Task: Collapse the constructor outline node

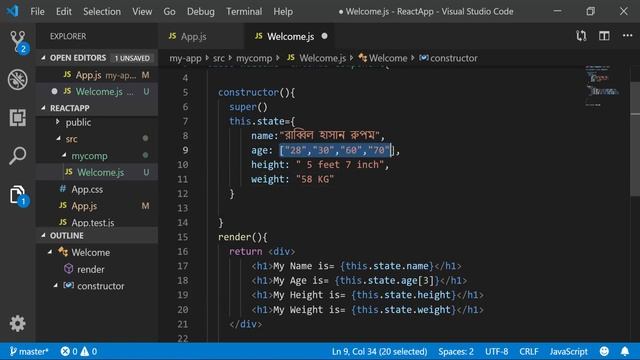Action: pos(56,286)
